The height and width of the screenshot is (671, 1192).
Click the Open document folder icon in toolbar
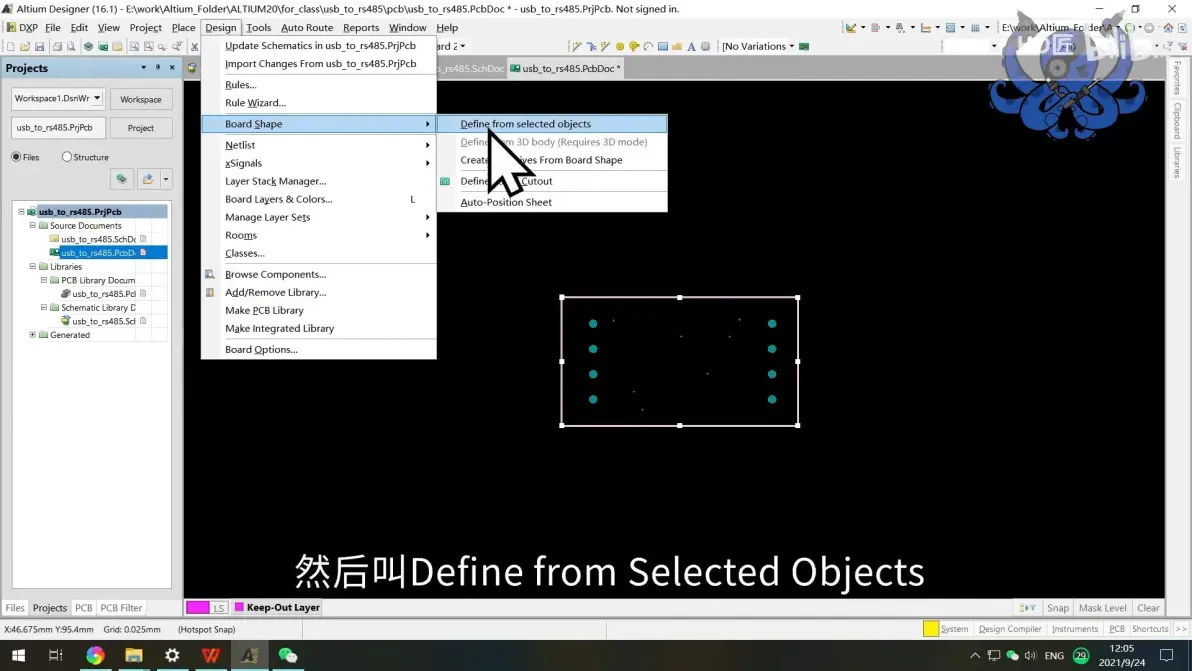click(x=25, y=46)
